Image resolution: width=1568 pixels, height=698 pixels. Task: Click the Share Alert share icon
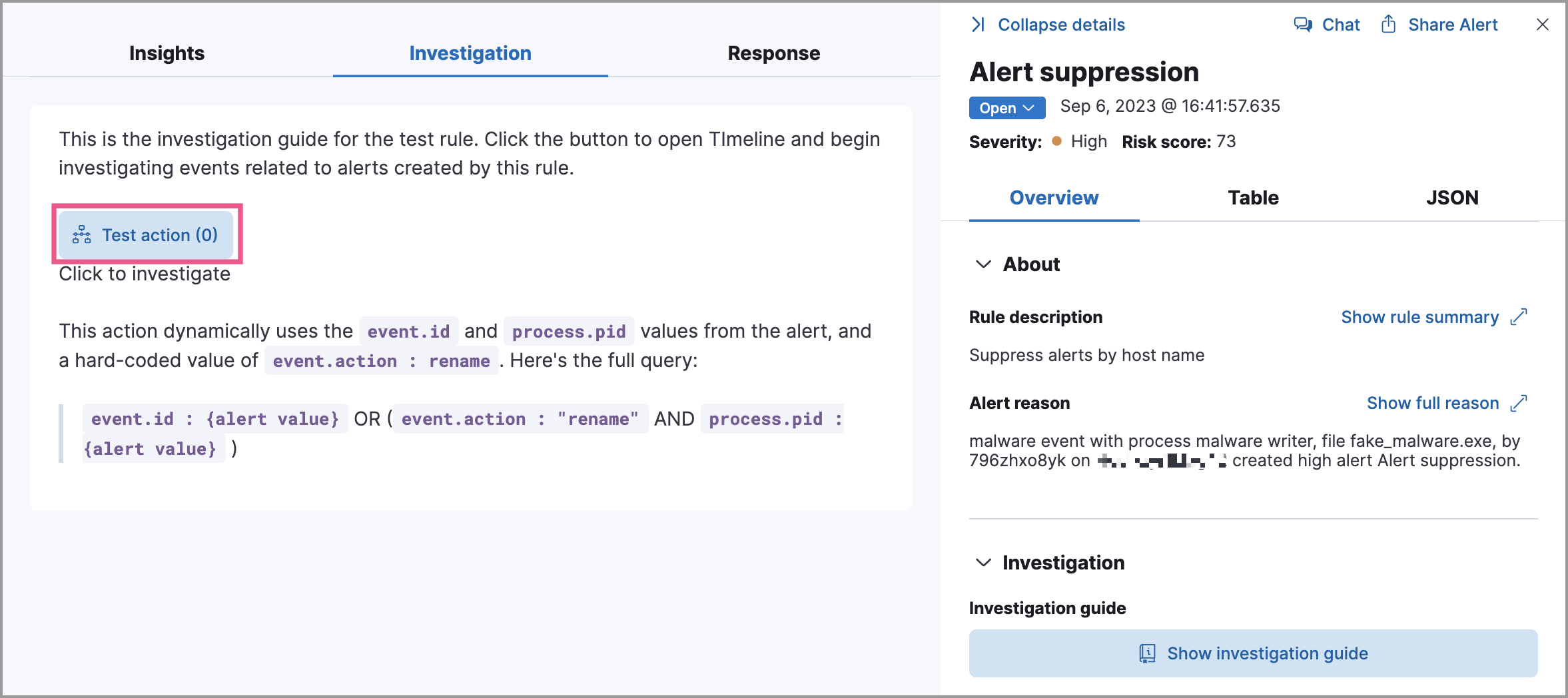(1388, 24)
